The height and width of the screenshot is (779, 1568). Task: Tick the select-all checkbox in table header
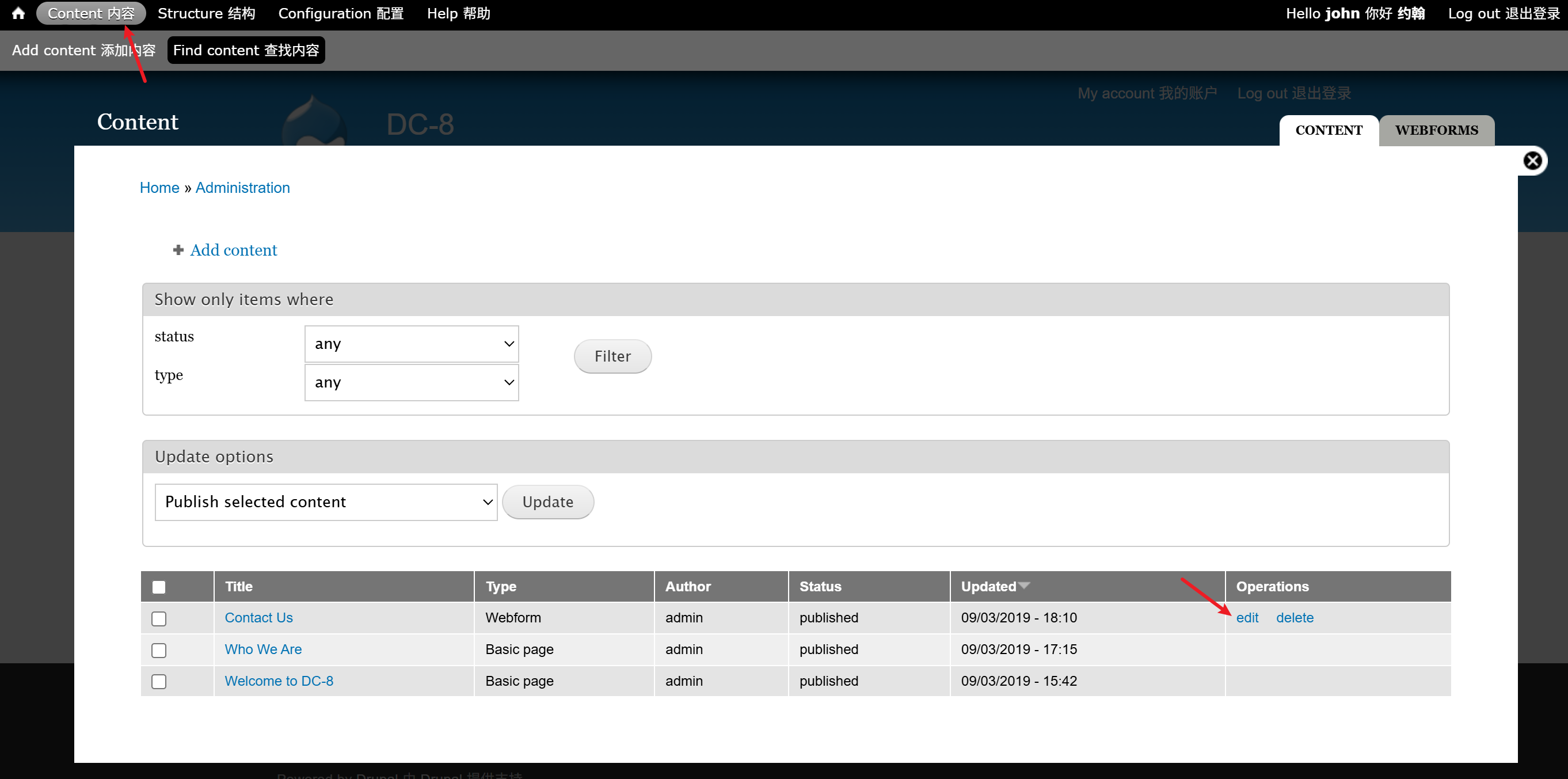pos(159,587)
